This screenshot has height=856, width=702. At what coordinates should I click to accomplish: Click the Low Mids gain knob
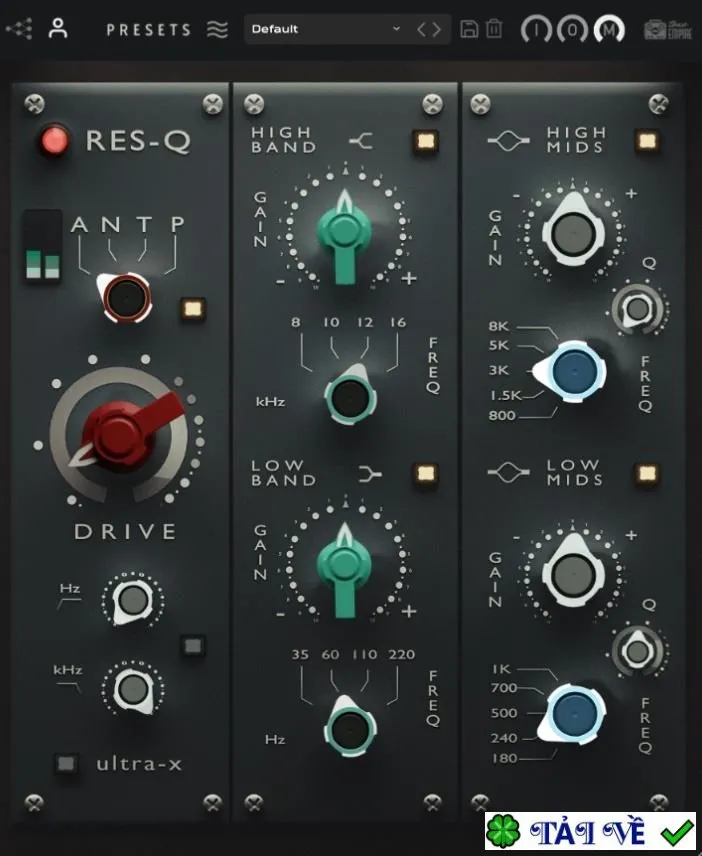pos(573,574)
